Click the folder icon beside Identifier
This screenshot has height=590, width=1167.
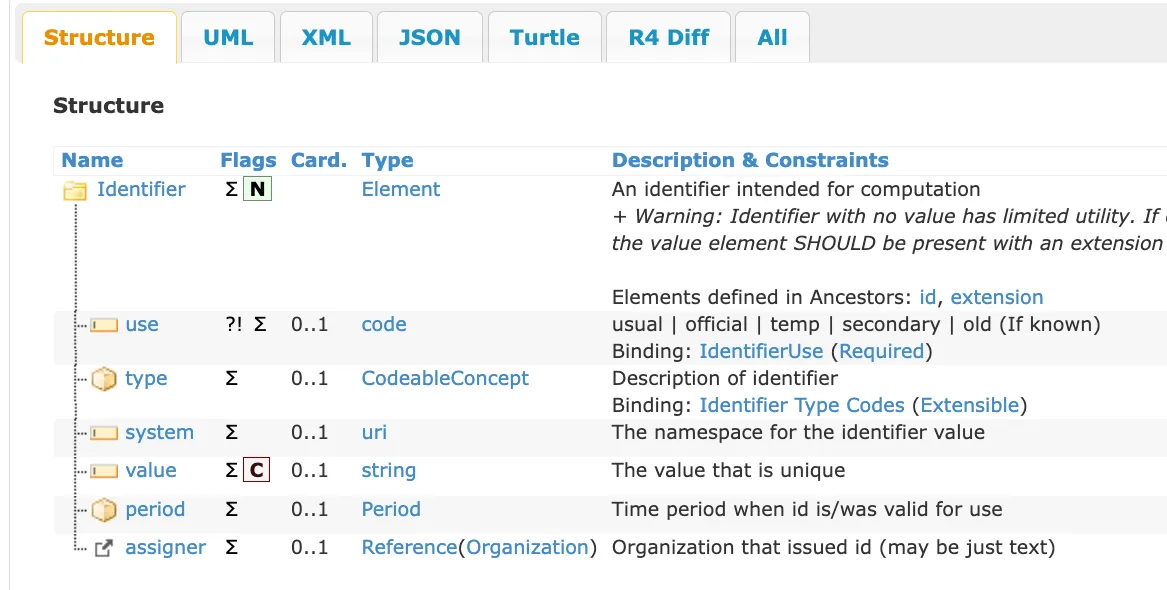tap(75, 189)
